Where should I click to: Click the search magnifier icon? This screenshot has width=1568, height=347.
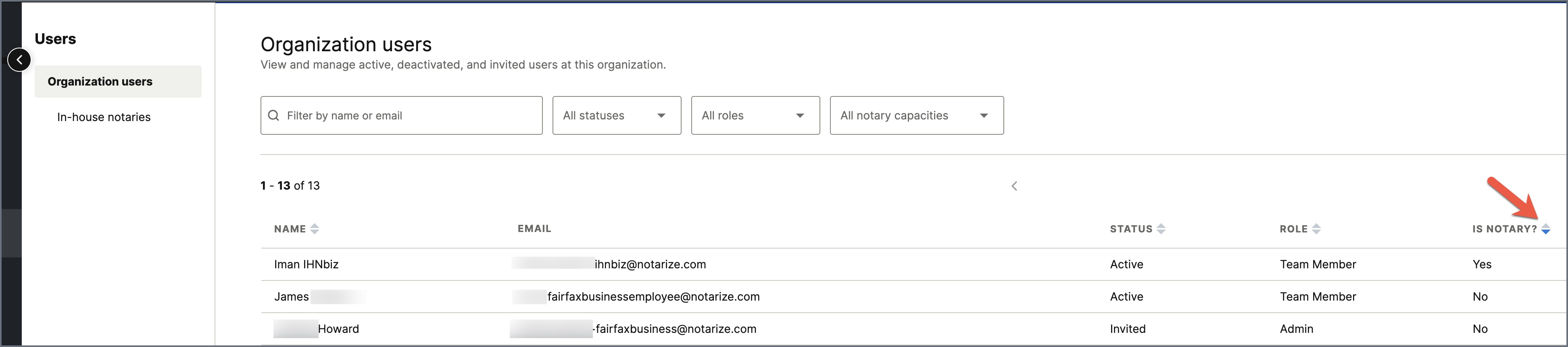pyautogui.click(x=274, y=116)
